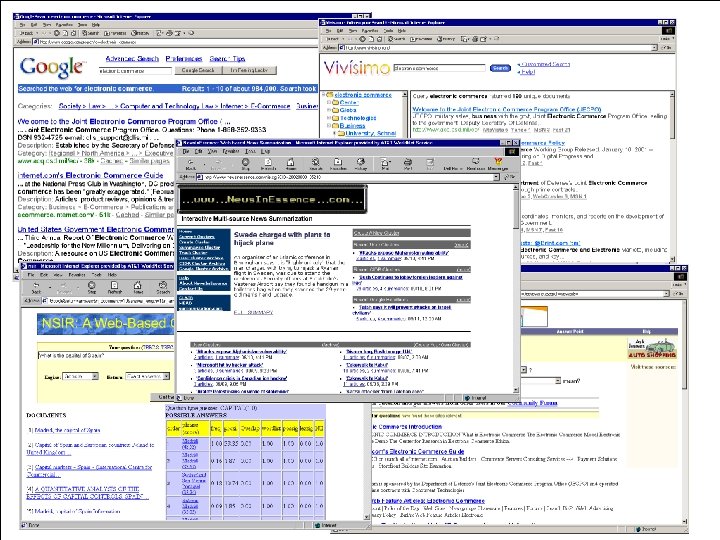Open Favorites icon in NewsInEssence toolbar
The width and height of the screenshot is (720, 540).
338,163
